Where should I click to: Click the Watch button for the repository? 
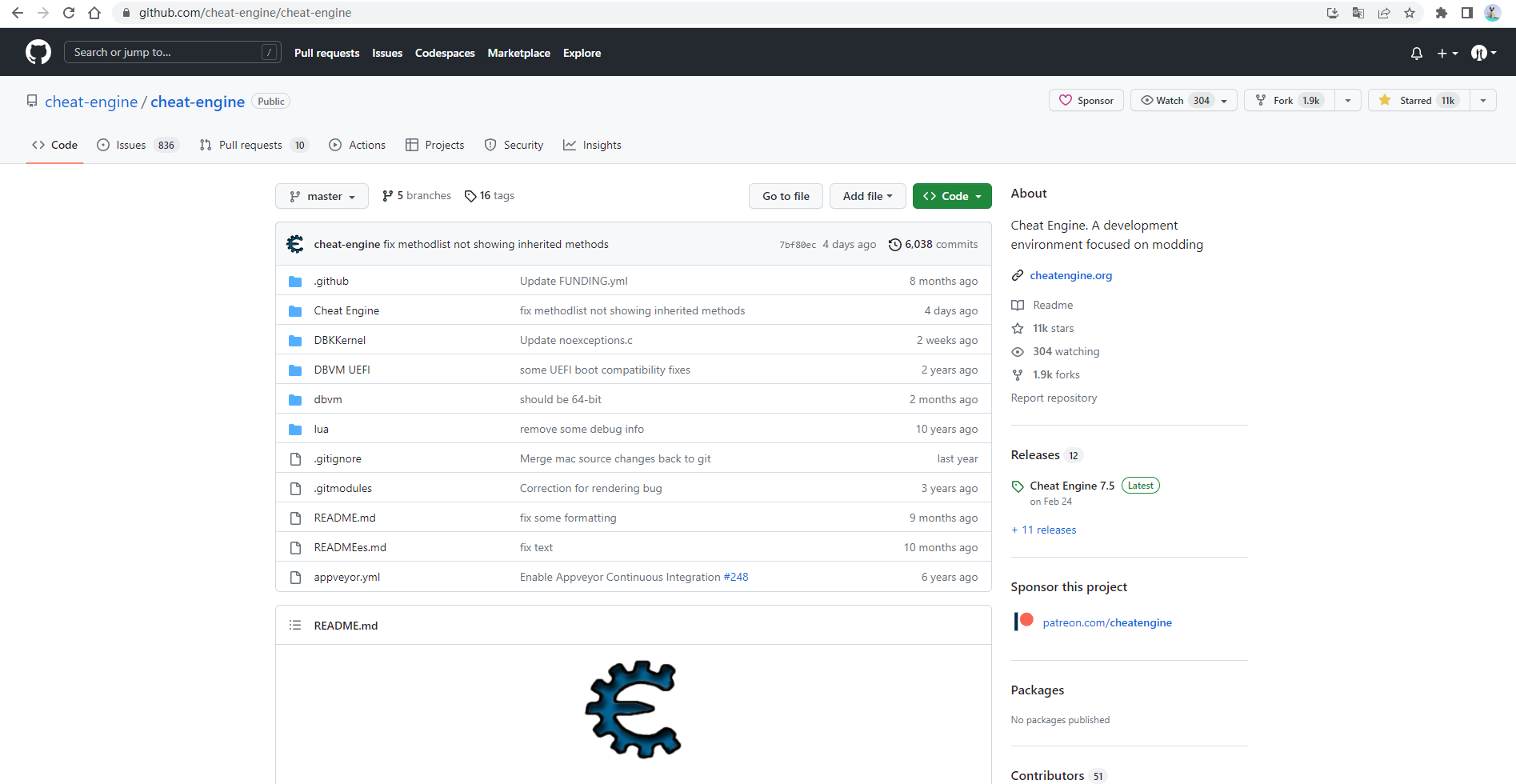[x=1184, y=101]
